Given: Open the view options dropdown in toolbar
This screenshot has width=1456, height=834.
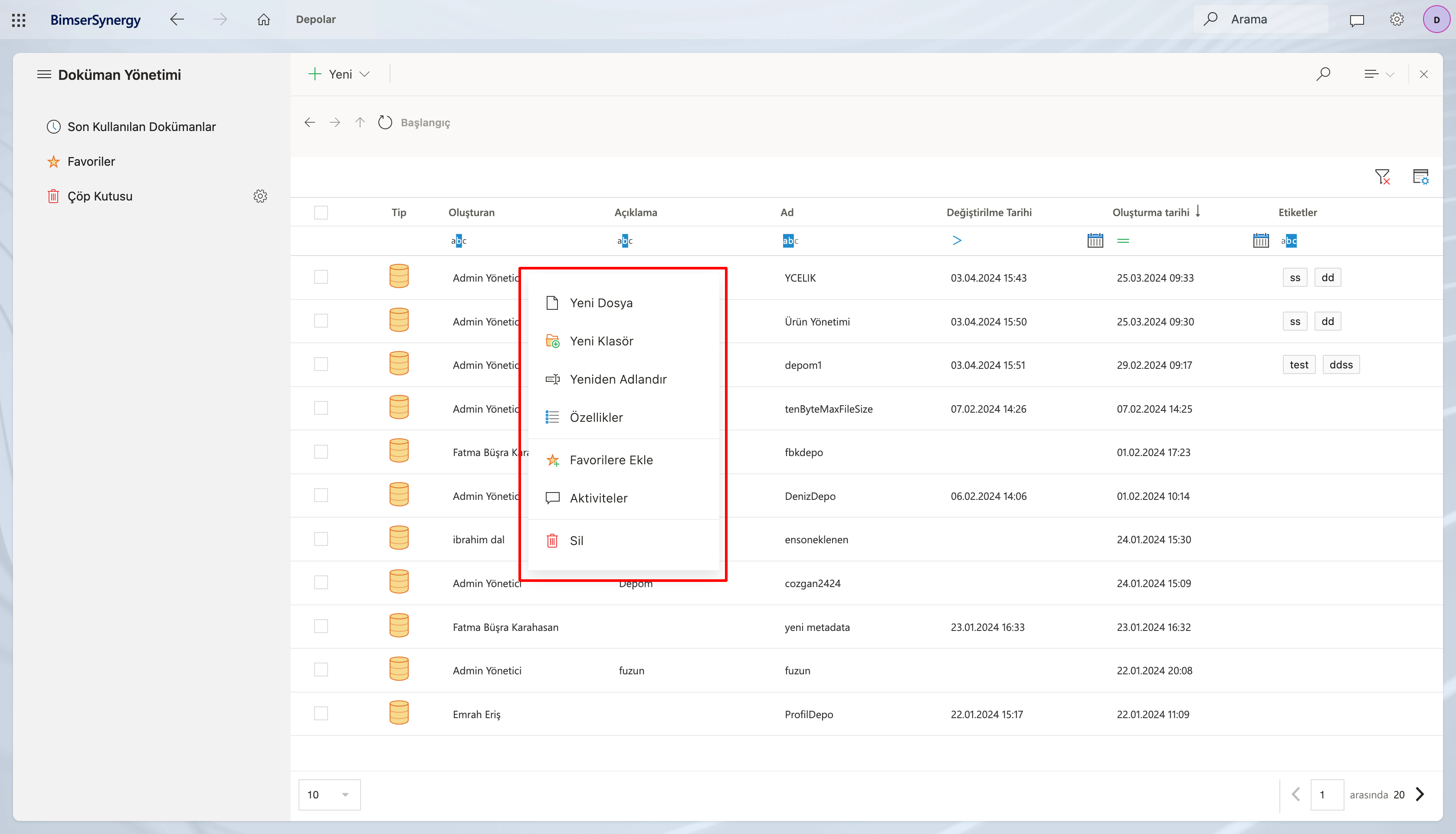Looking at the screenshot, I should click(x=1378, y=74).
